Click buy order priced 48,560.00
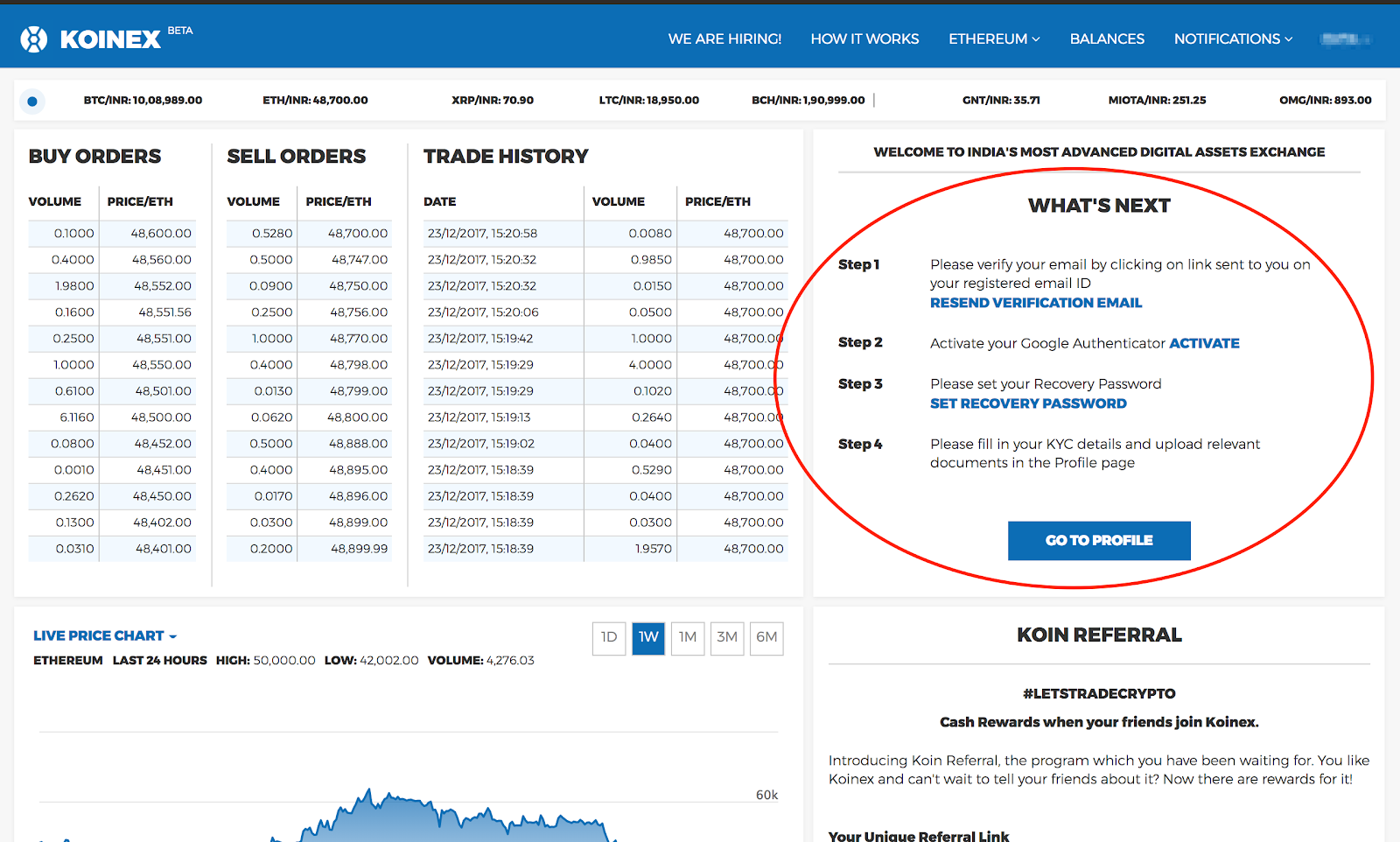Viewport: 1400px width, 842px height. click(x=162, y=260)
